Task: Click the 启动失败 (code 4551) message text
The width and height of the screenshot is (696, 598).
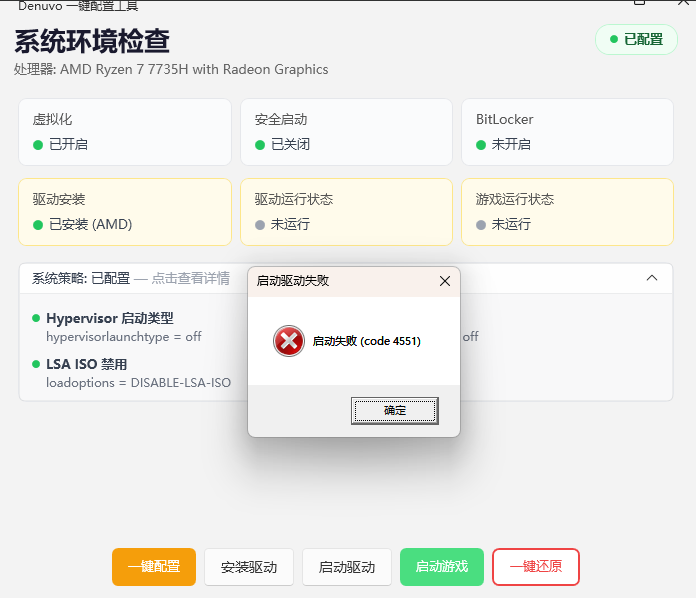Action: click(x=366, y=341)
